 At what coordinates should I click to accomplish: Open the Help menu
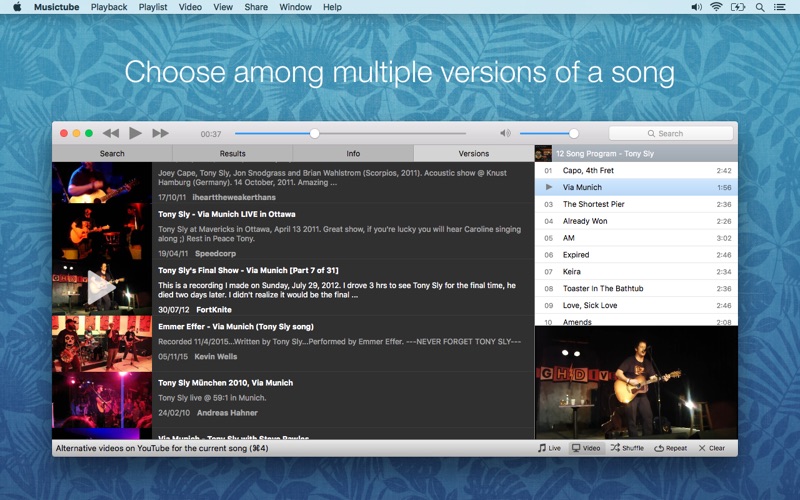[332, 7]
